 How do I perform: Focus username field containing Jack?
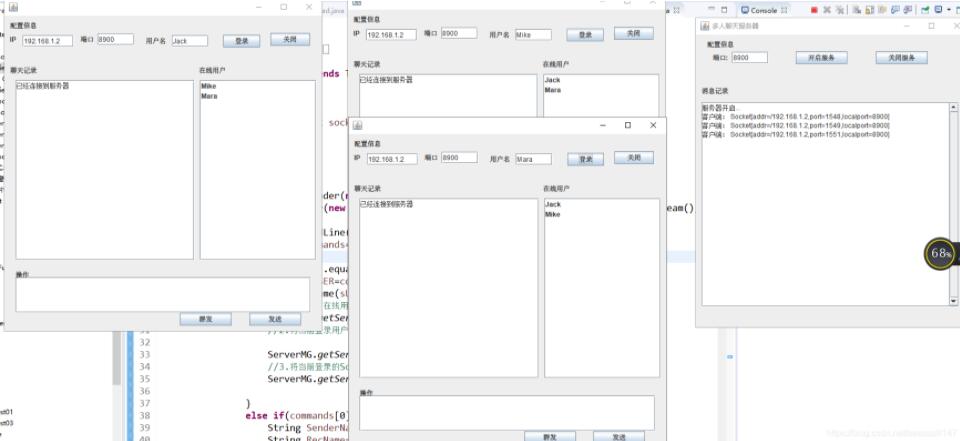click(190, 41)
